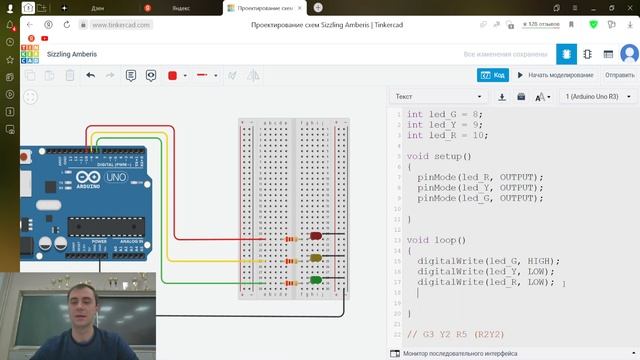Open the notes tool
This screenshot has width=640, height=360.
131,76
